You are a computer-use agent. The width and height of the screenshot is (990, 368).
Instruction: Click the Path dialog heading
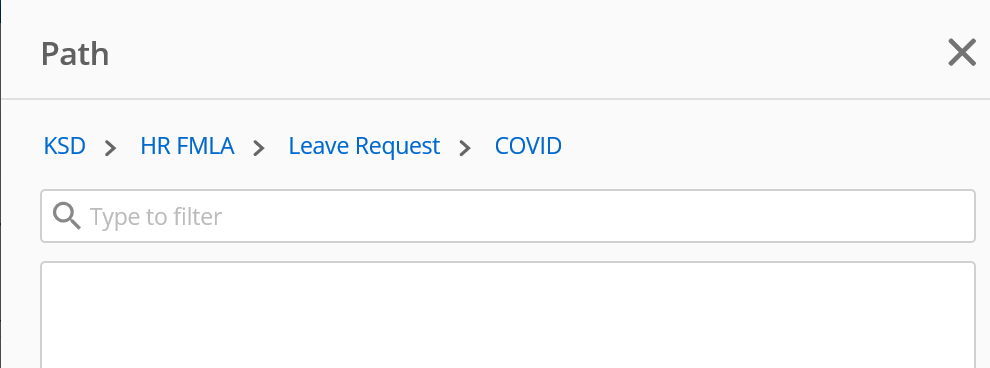pos(75,54)
